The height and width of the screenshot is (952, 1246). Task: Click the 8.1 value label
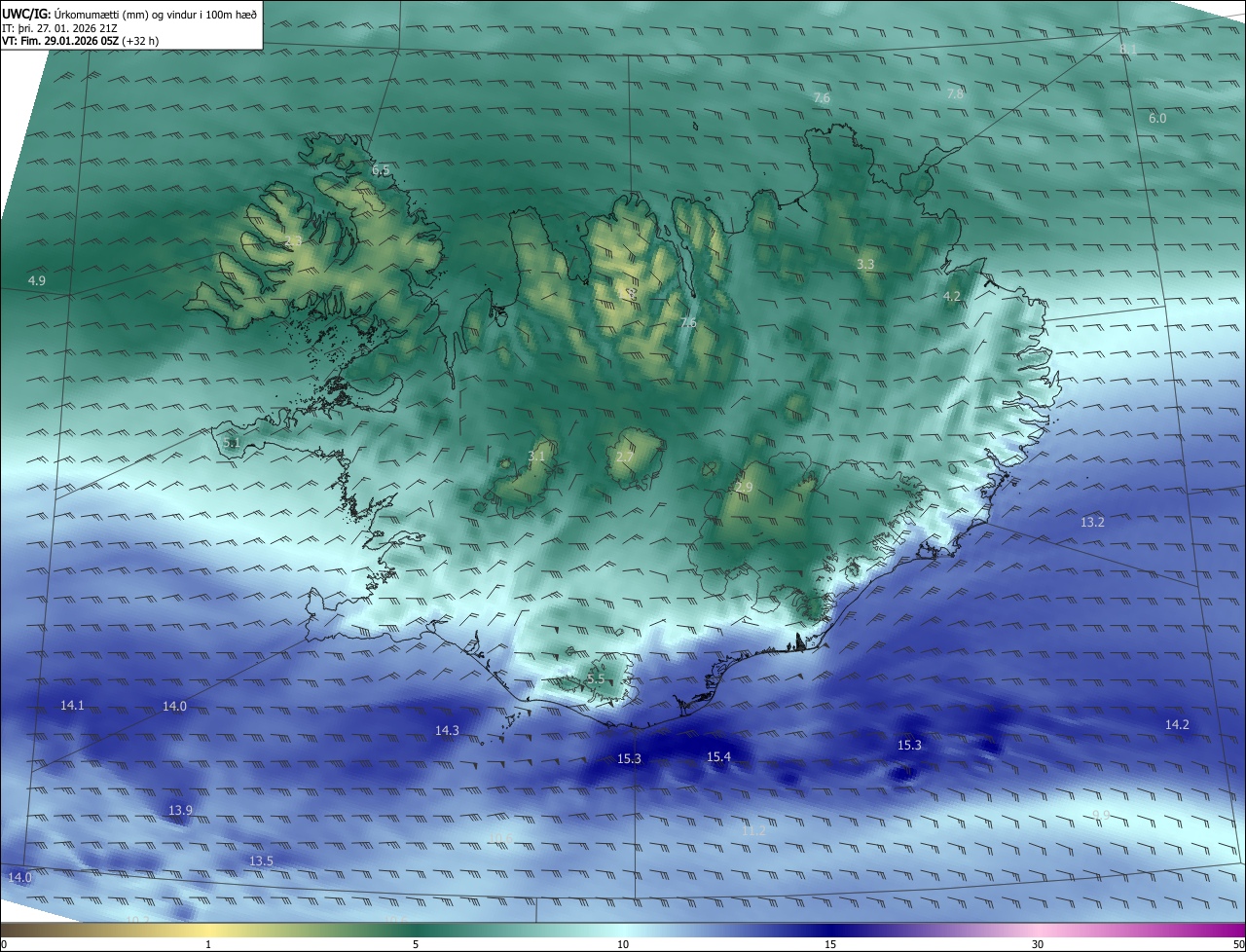1128,49
